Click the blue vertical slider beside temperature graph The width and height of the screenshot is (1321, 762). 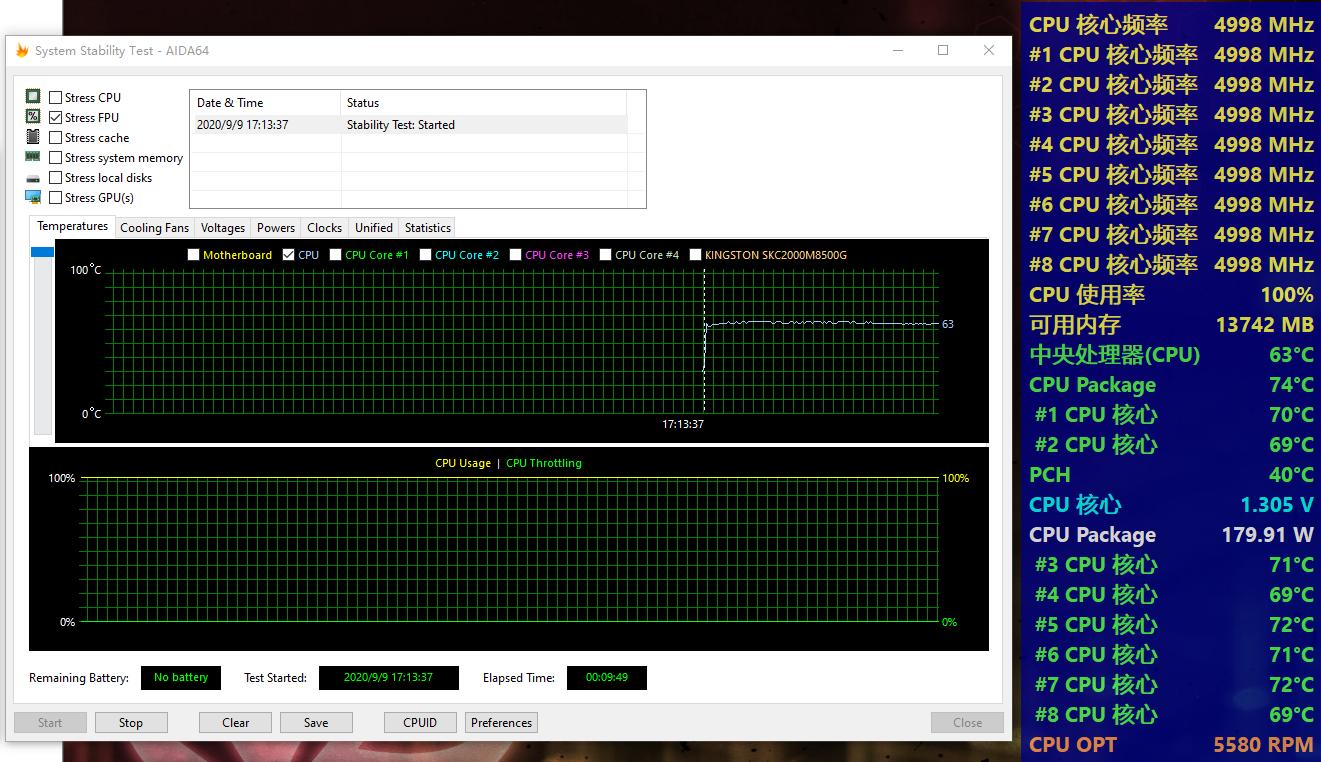tap(42, 252)
